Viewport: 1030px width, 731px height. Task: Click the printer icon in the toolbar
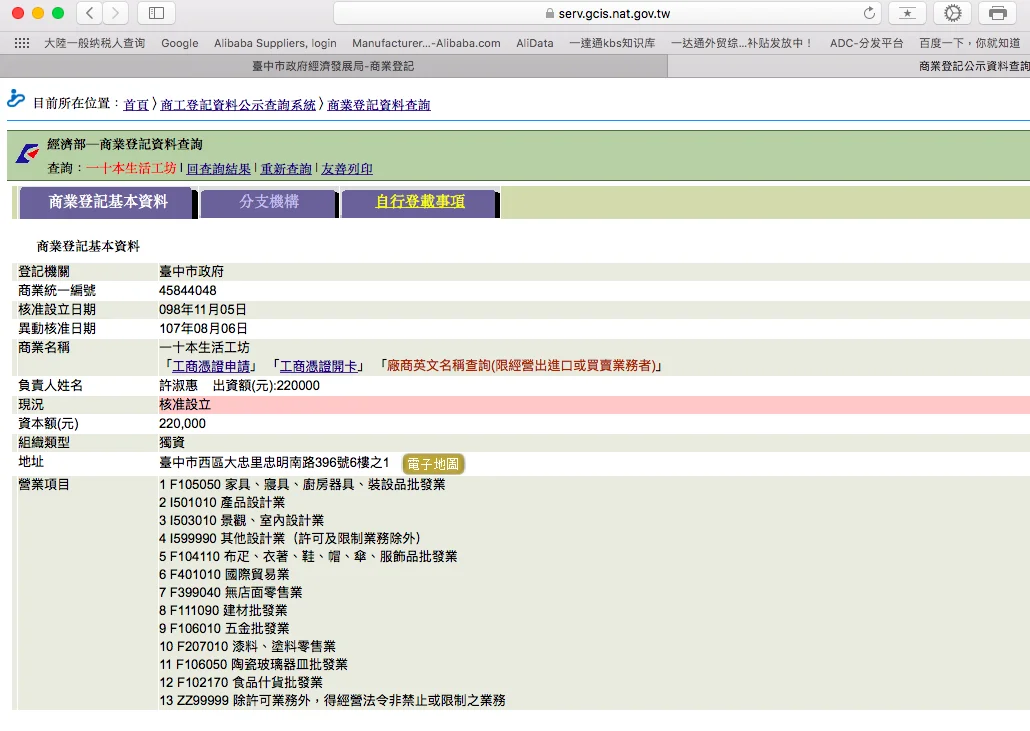[997, 13]
